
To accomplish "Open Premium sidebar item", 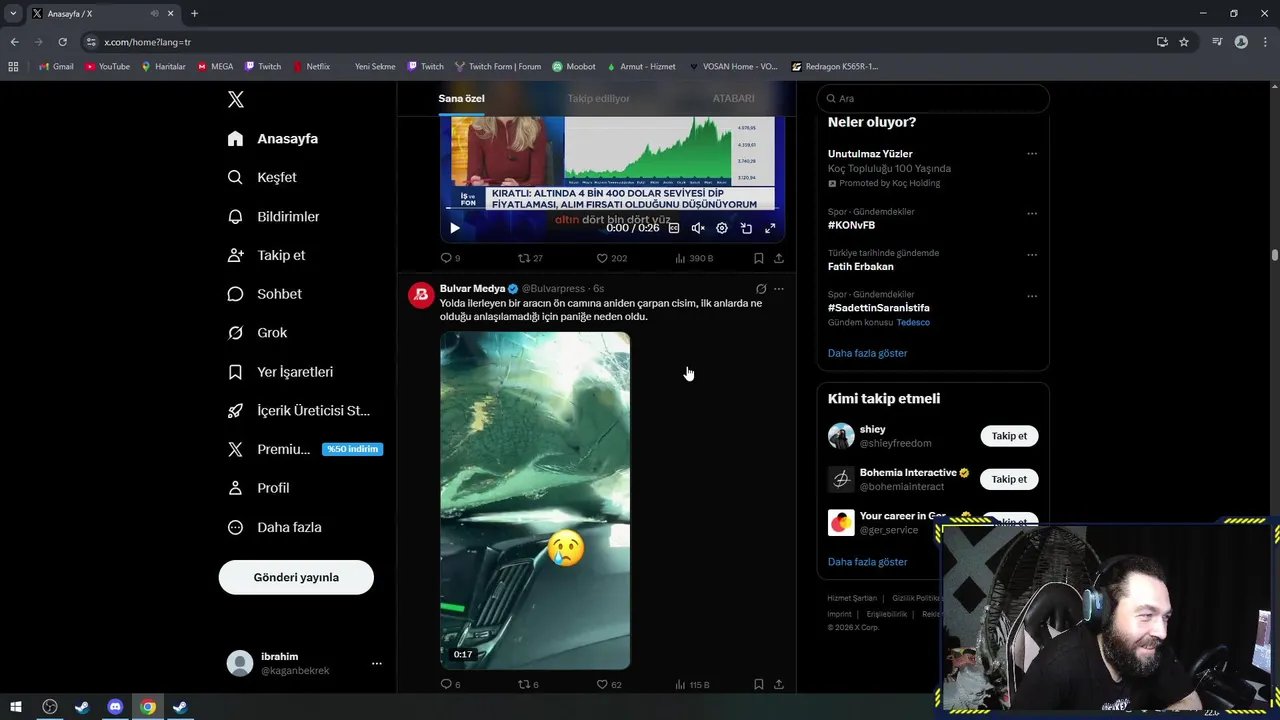I will (304, 449).
